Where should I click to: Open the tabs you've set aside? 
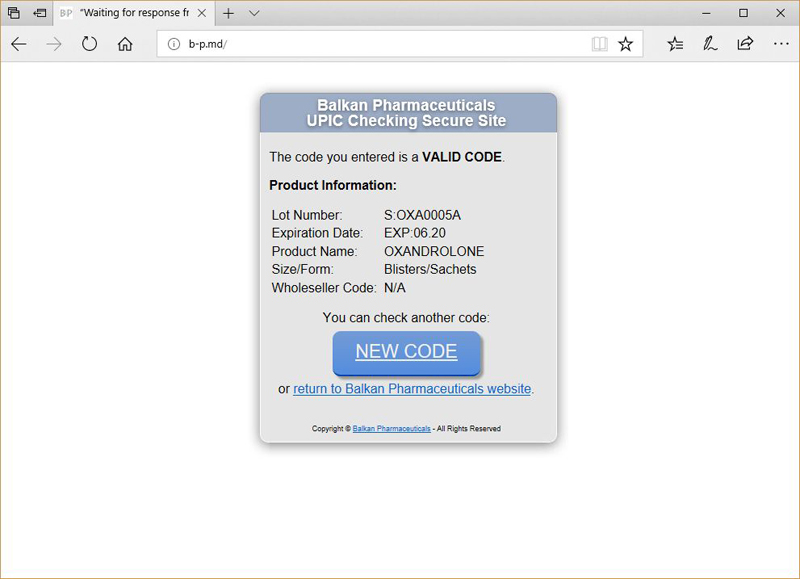tap(14, 13)
